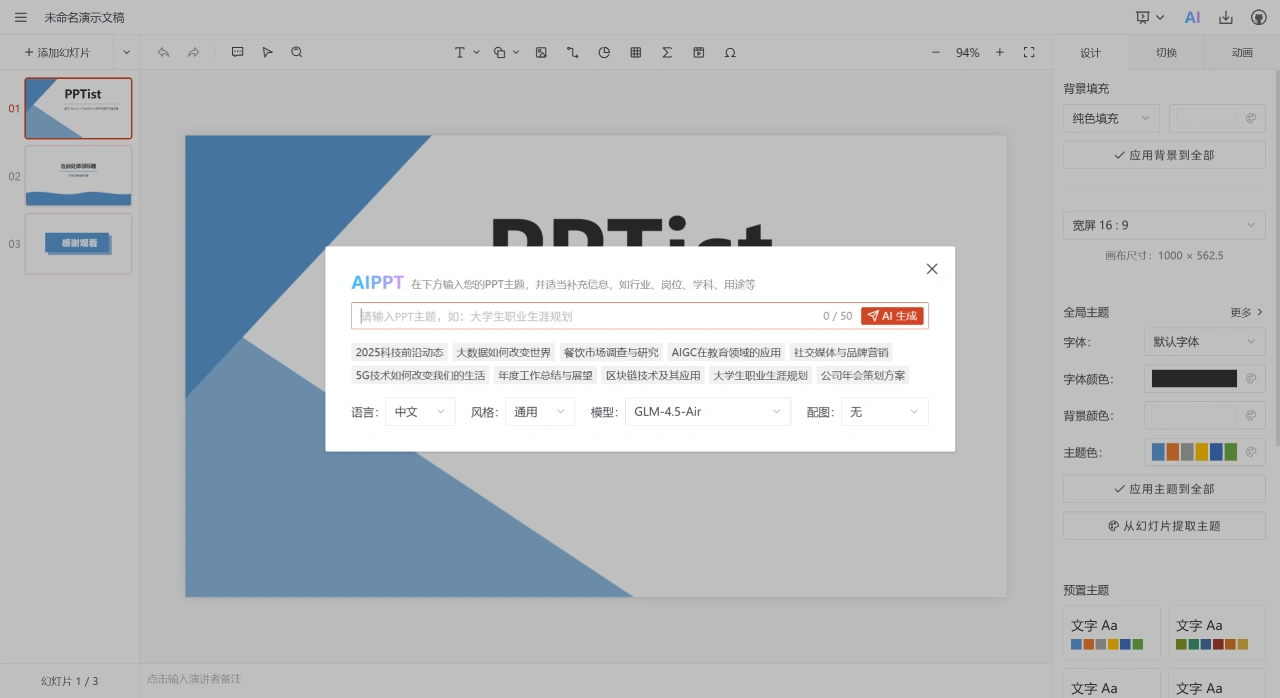Click the insert table icon

coord(635,52)
